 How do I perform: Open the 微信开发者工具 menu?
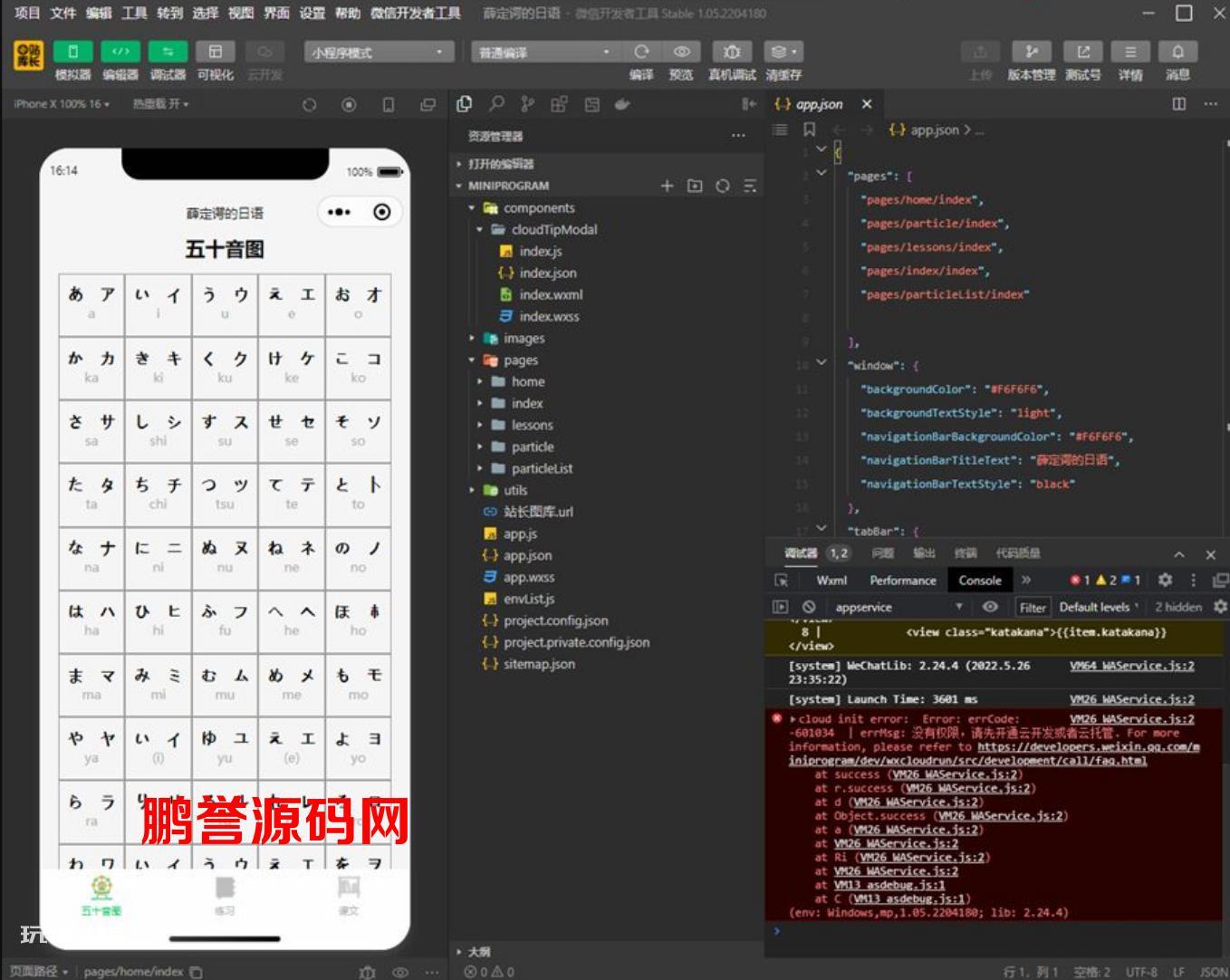(x=416, y=13)
